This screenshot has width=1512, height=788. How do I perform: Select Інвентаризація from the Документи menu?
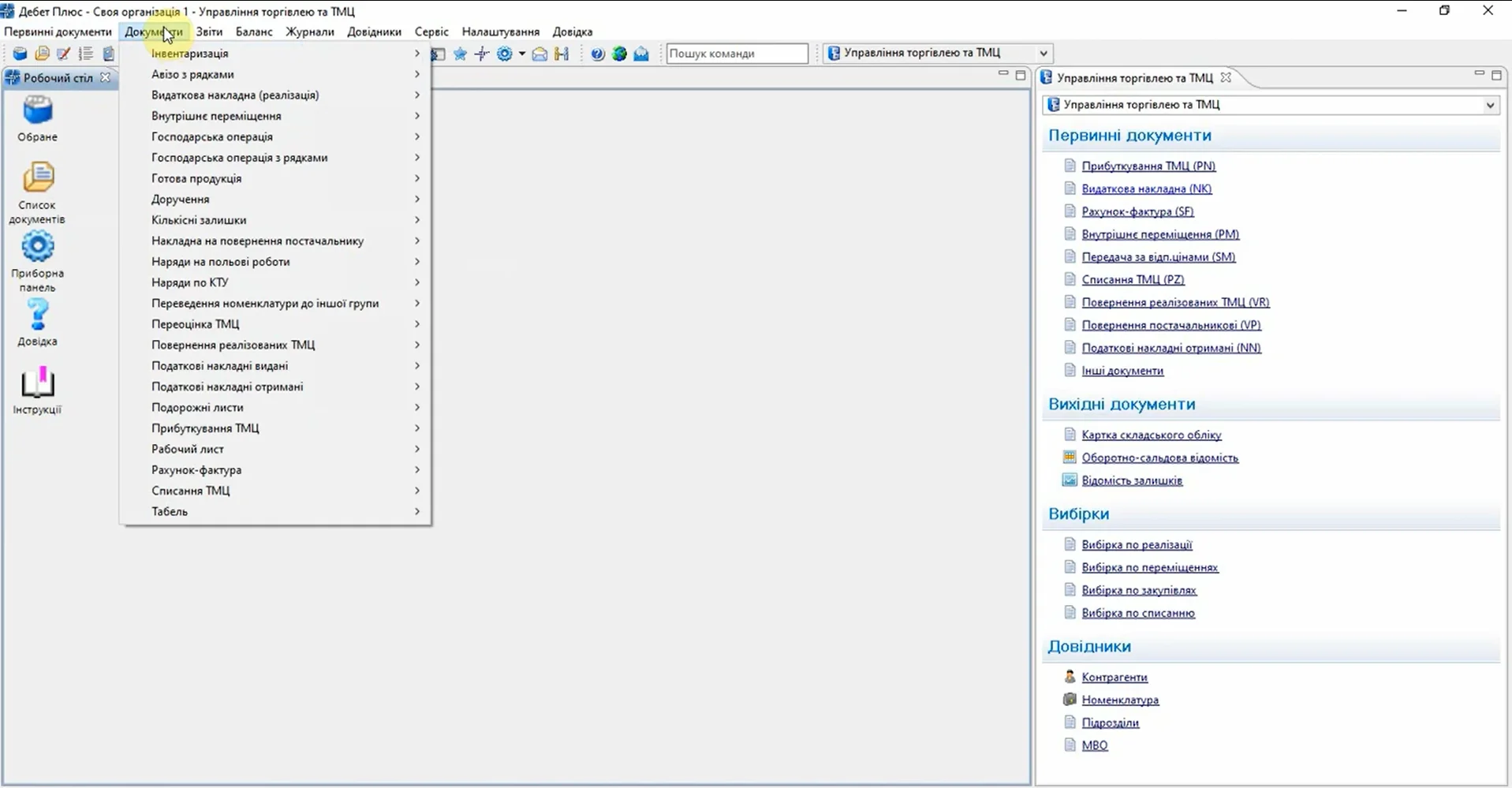tap(190, 54)
